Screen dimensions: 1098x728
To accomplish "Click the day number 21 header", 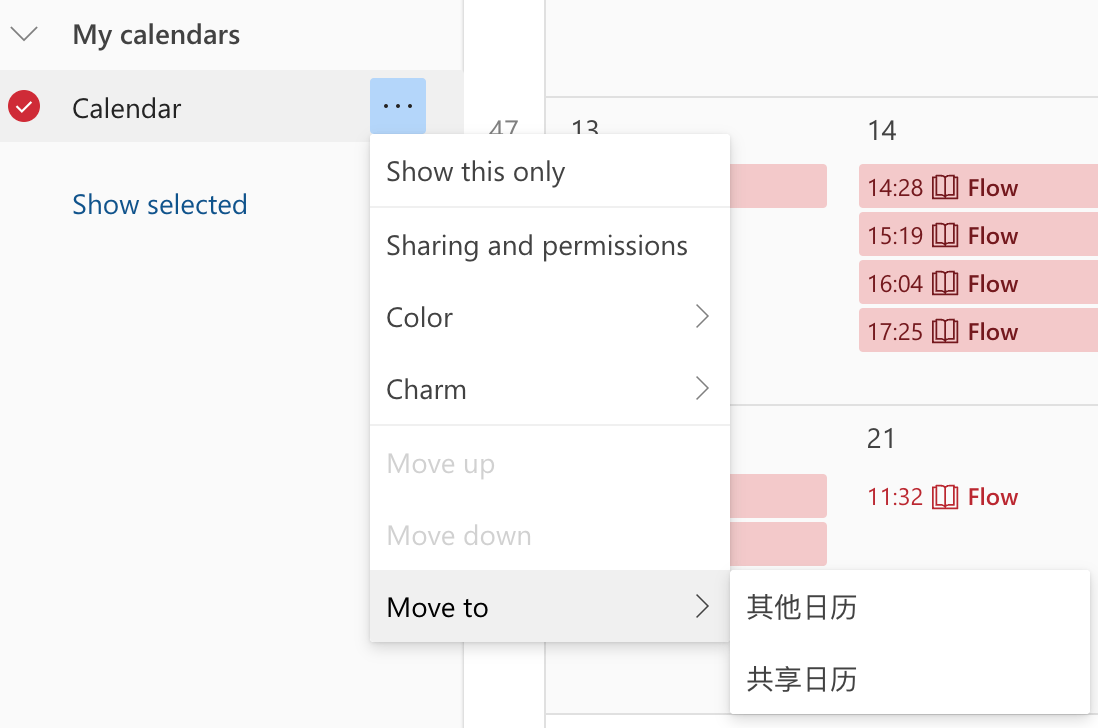I will (x=881, y=438).
